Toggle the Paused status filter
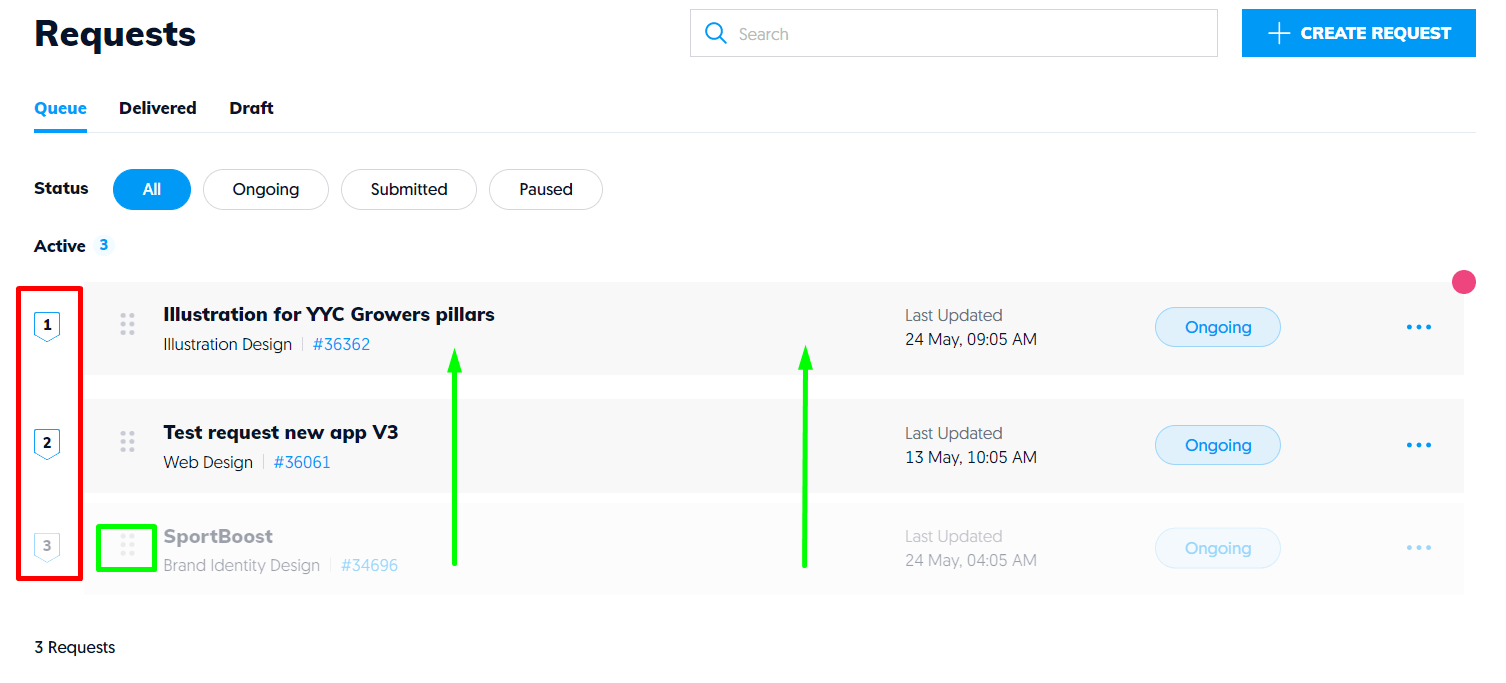The width and height of the screenshot is (1506, 683). (x=545, y=189)
